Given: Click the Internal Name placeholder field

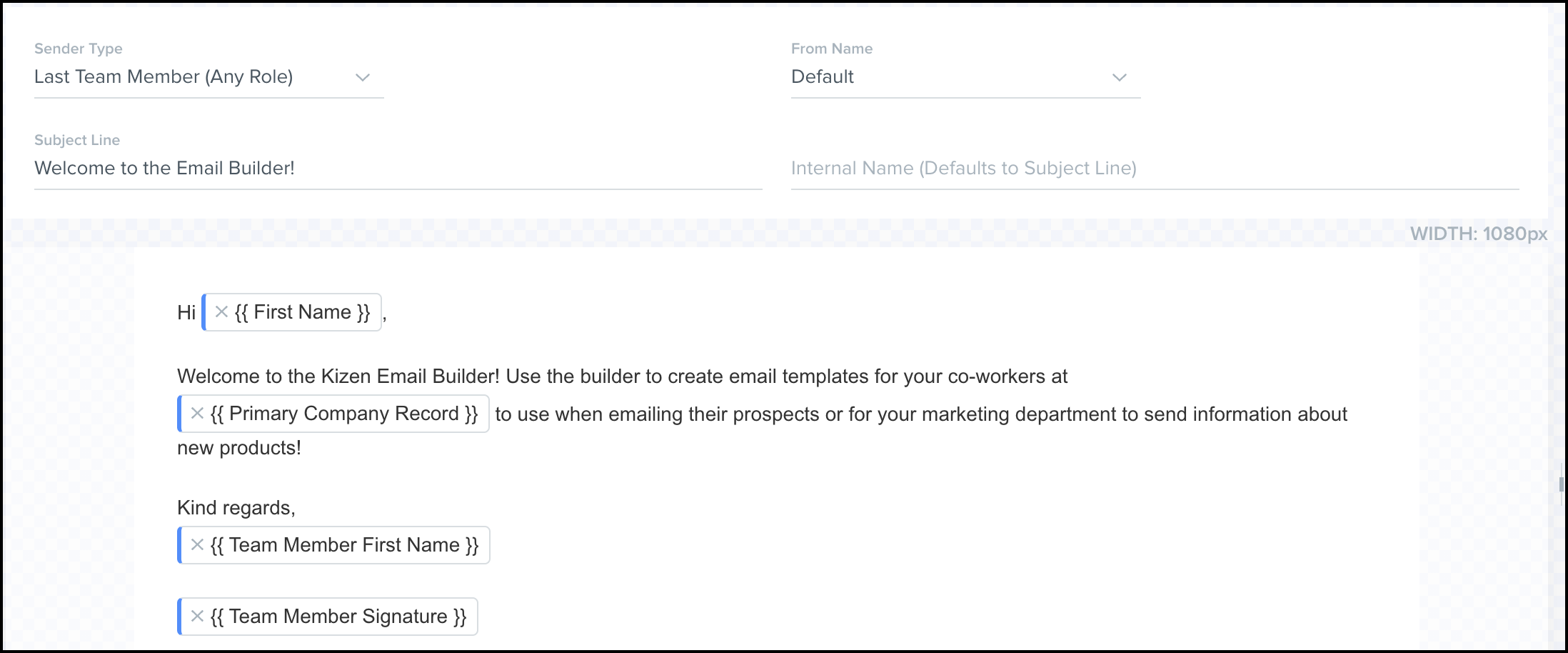Looking at the screenshot, I should 964,168.
